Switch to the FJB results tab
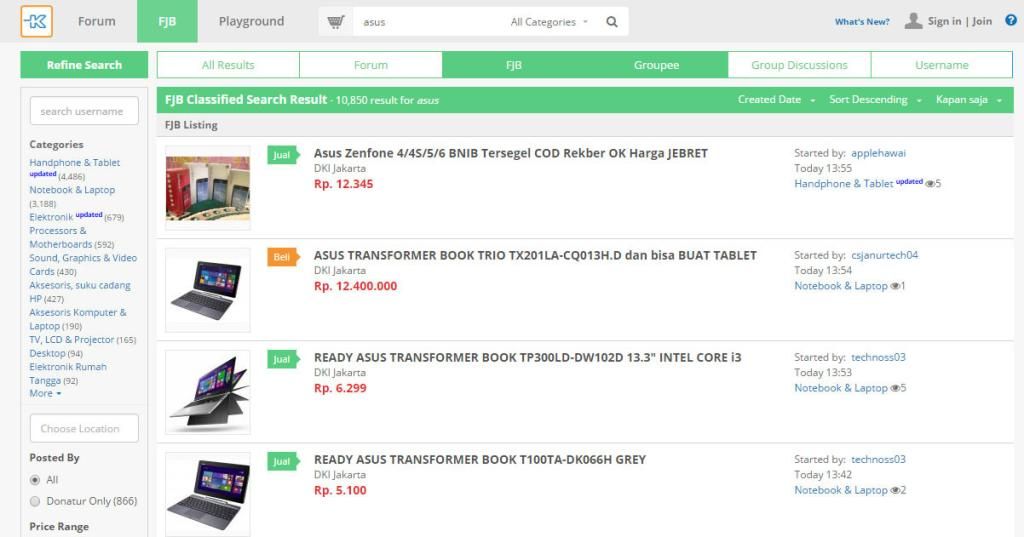Screen dimensions: 1024x537 click(514, 65)
